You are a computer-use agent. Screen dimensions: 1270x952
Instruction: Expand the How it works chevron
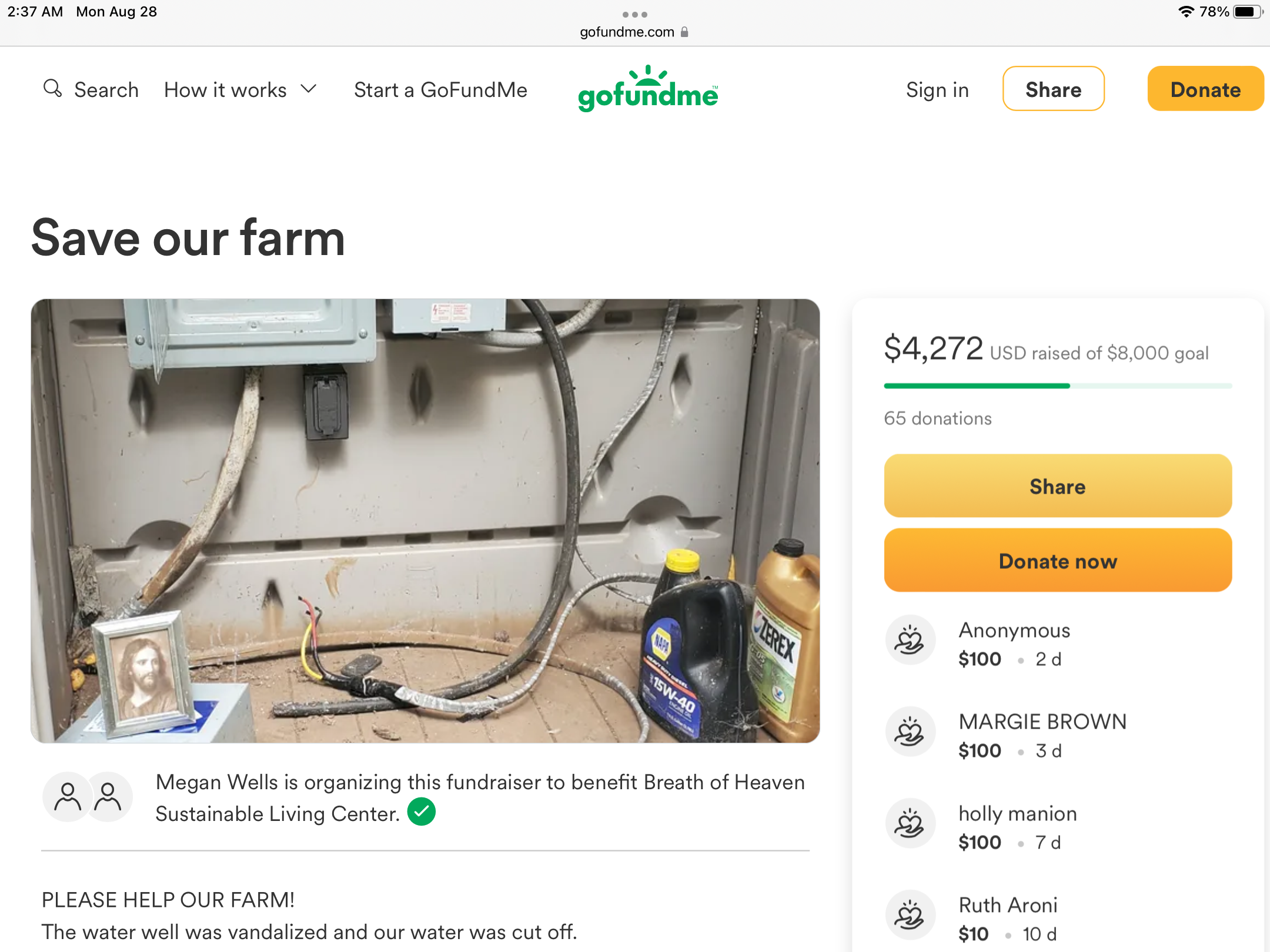309,89
